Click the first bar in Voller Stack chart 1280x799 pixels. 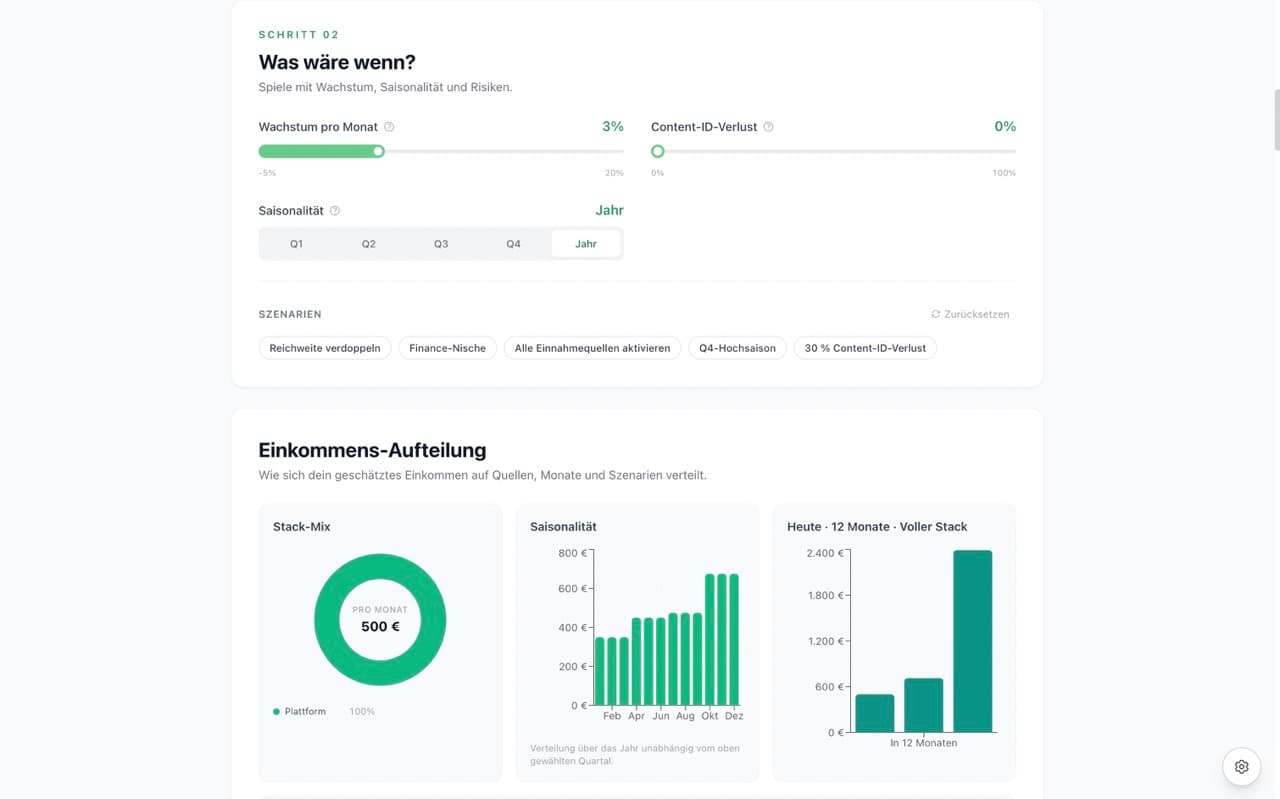click(x=875, y=713)
